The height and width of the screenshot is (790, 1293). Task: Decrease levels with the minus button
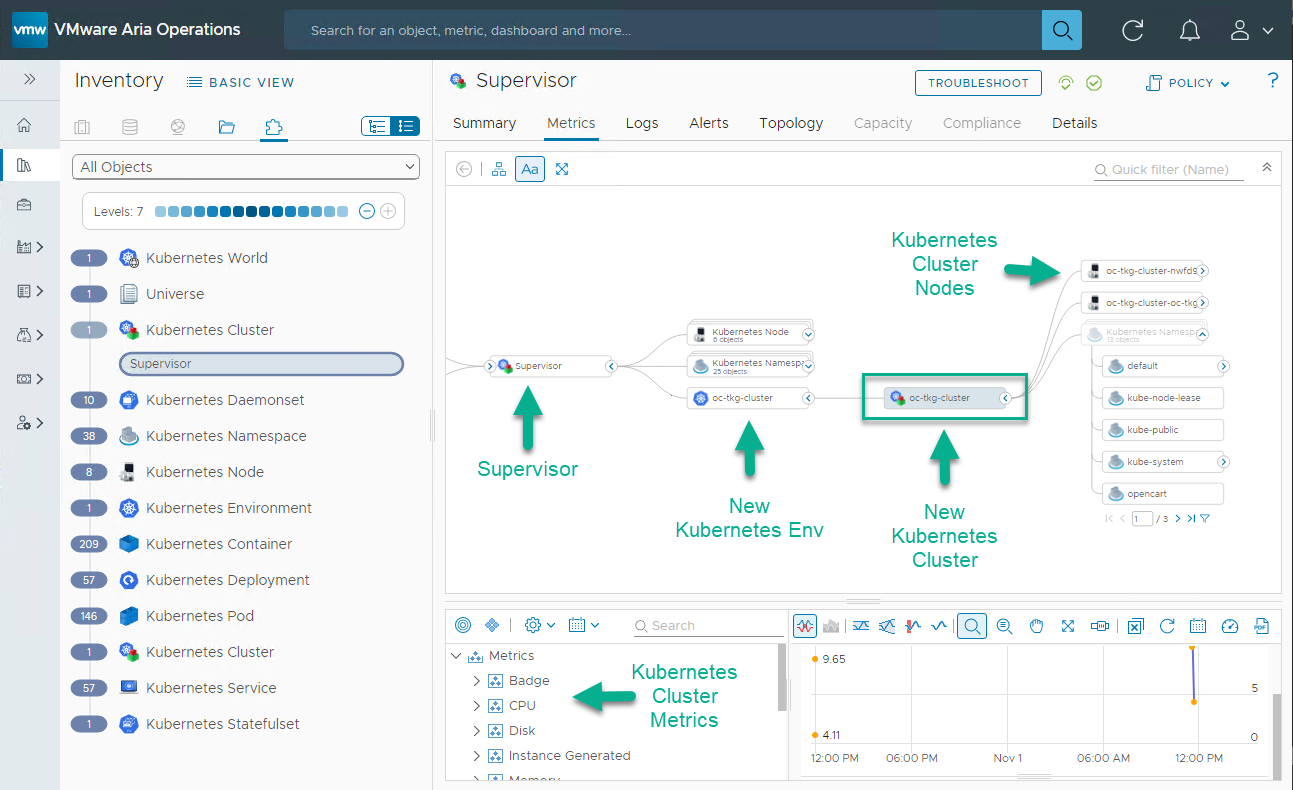(x=367, y=211)
